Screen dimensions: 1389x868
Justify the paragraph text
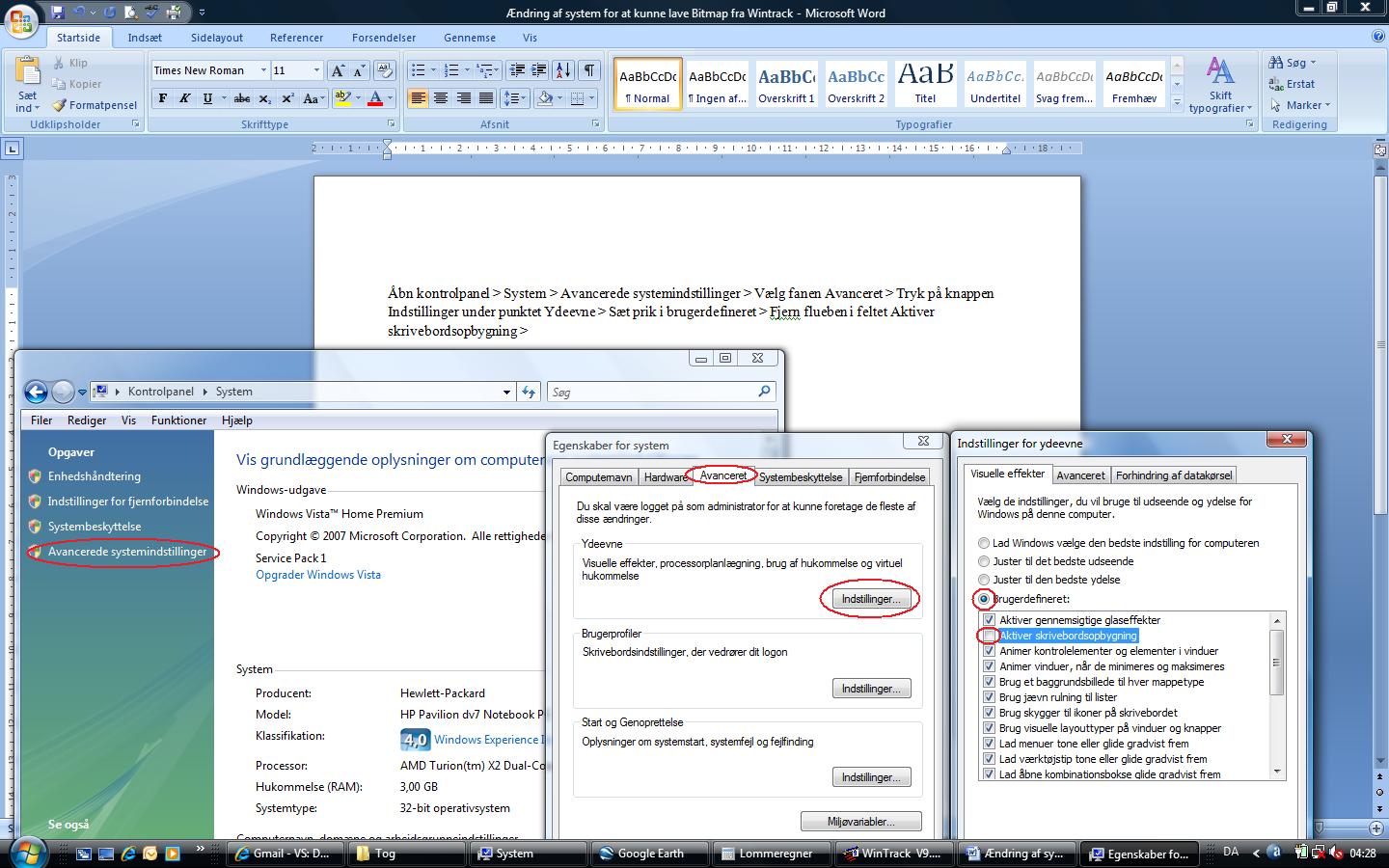pos(486,98)
